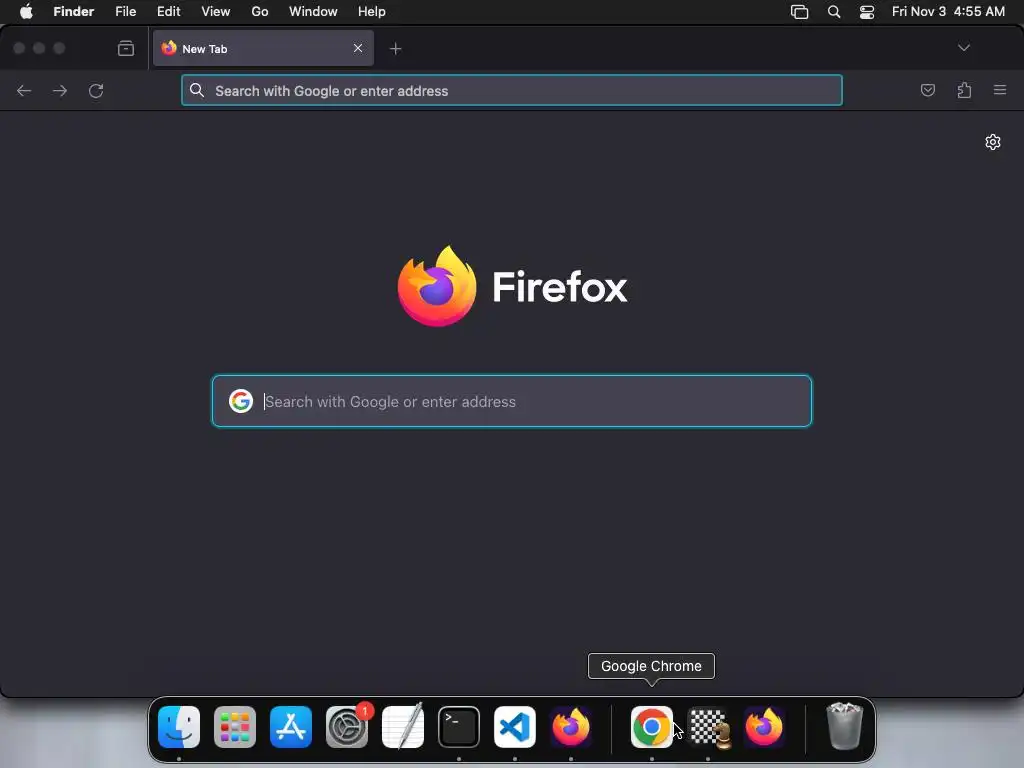
Task: Launch Finder from the Dock
Action: [179, 727]
